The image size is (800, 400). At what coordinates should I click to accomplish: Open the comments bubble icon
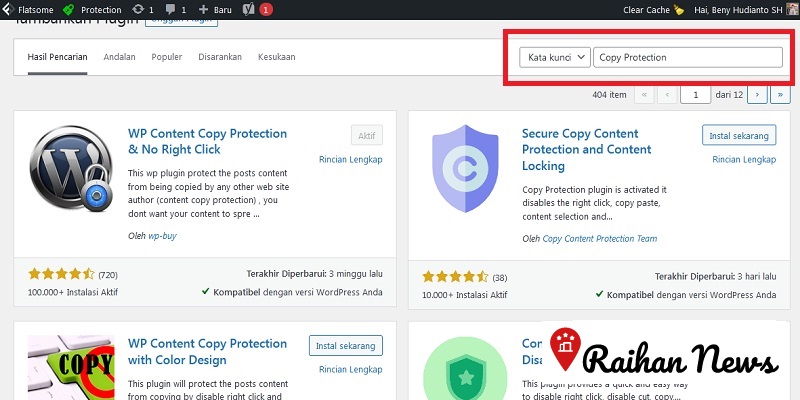pos(171,9)
